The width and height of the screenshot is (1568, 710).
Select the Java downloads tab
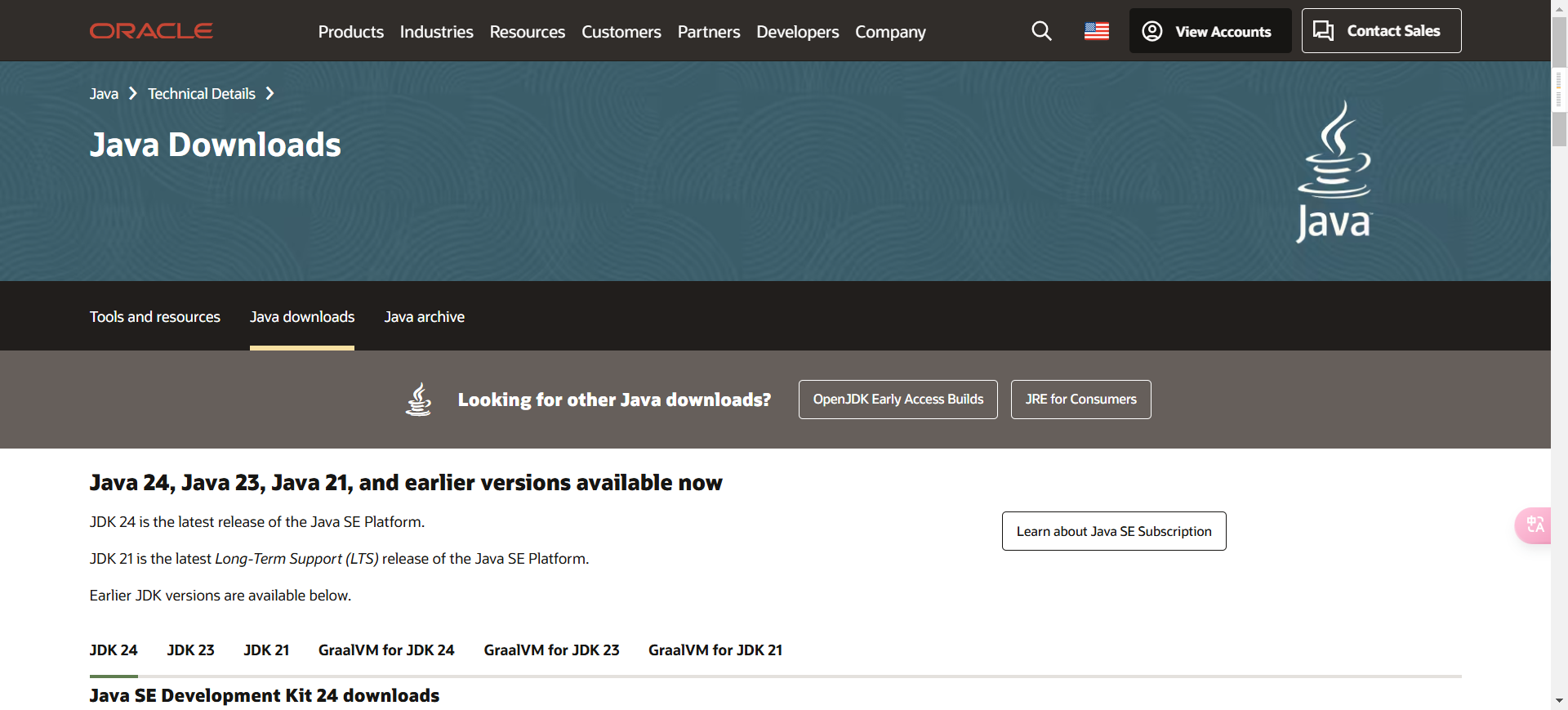(302, 317)
